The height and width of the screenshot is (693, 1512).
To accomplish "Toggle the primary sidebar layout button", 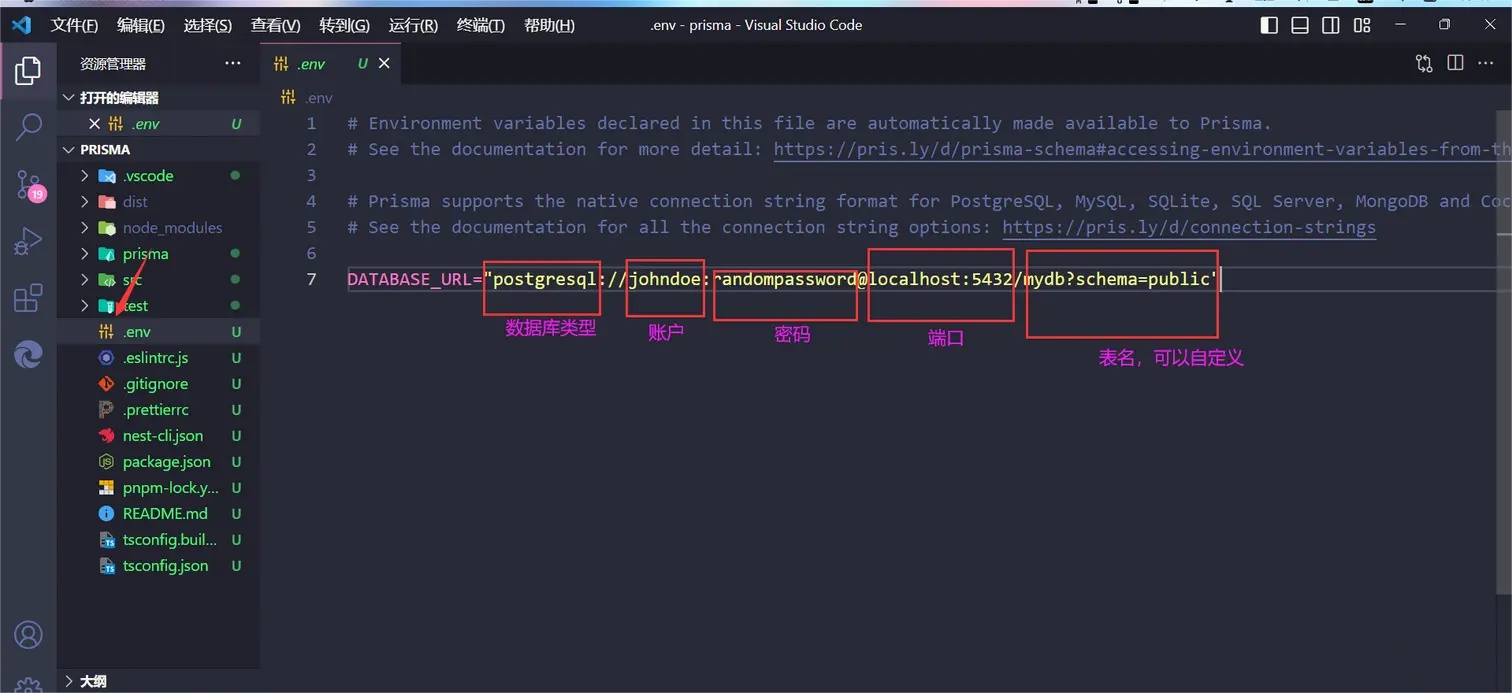I will point(1269,25).
